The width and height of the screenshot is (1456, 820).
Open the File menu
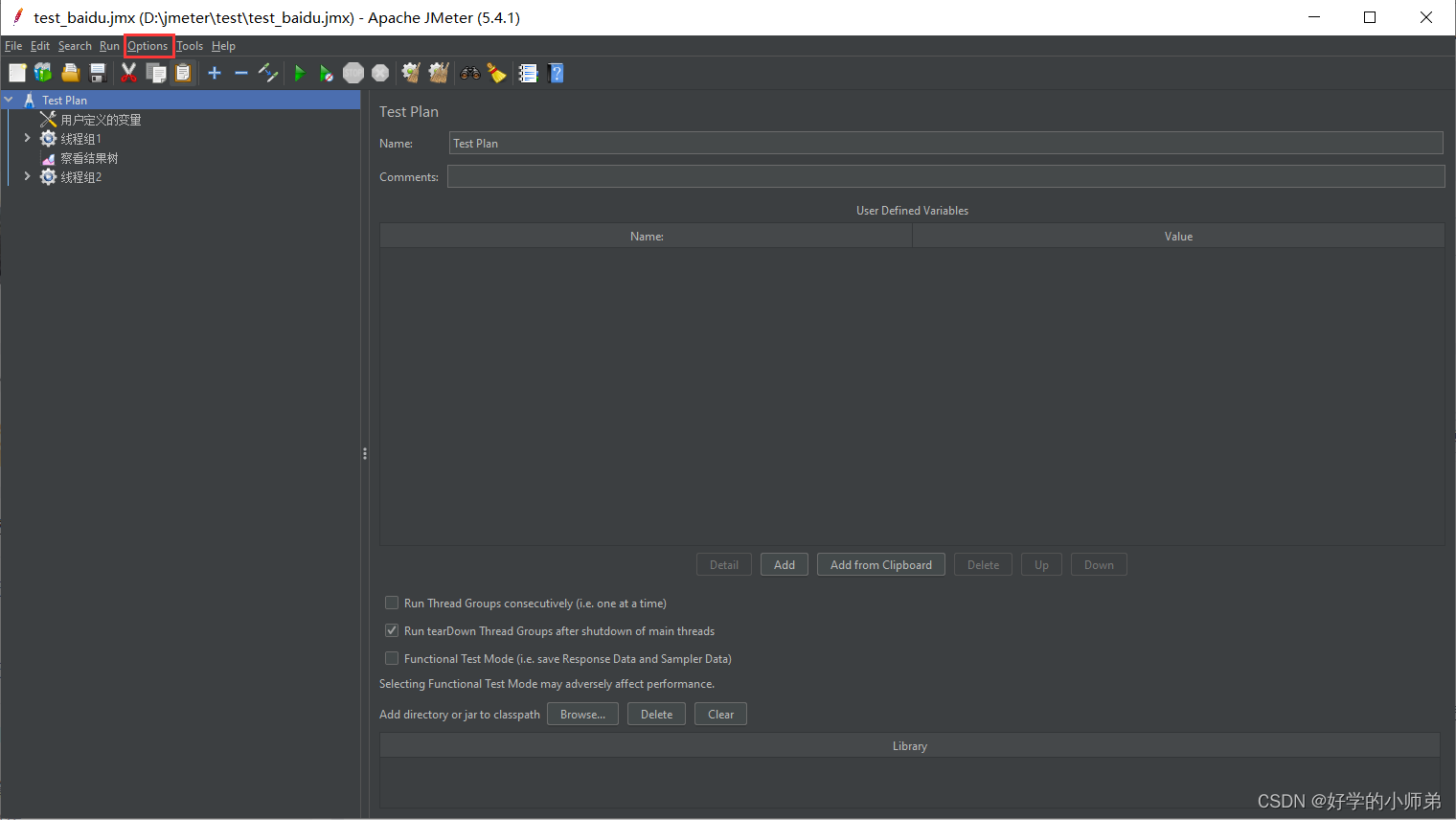click(13, 46)
